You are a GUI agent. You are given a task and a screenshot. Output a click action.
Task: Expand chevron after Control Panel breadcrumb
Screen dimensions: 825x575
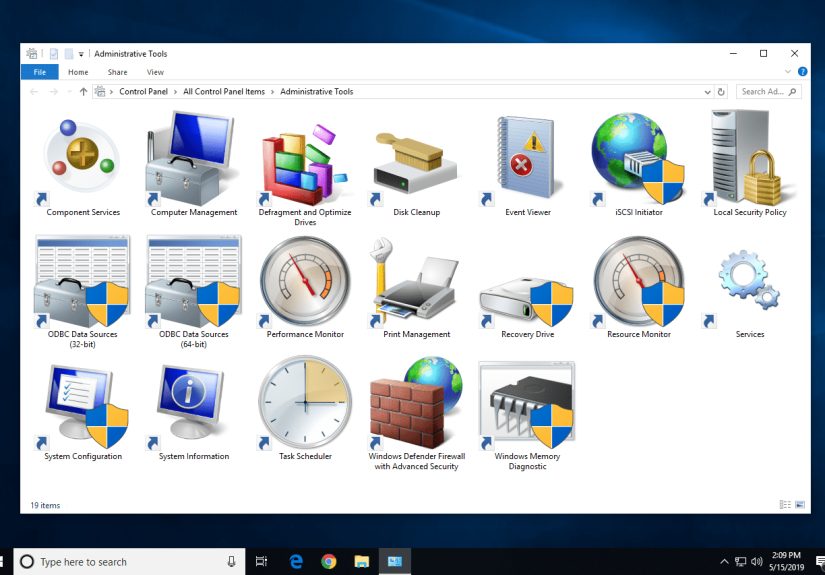pos(175,92)
